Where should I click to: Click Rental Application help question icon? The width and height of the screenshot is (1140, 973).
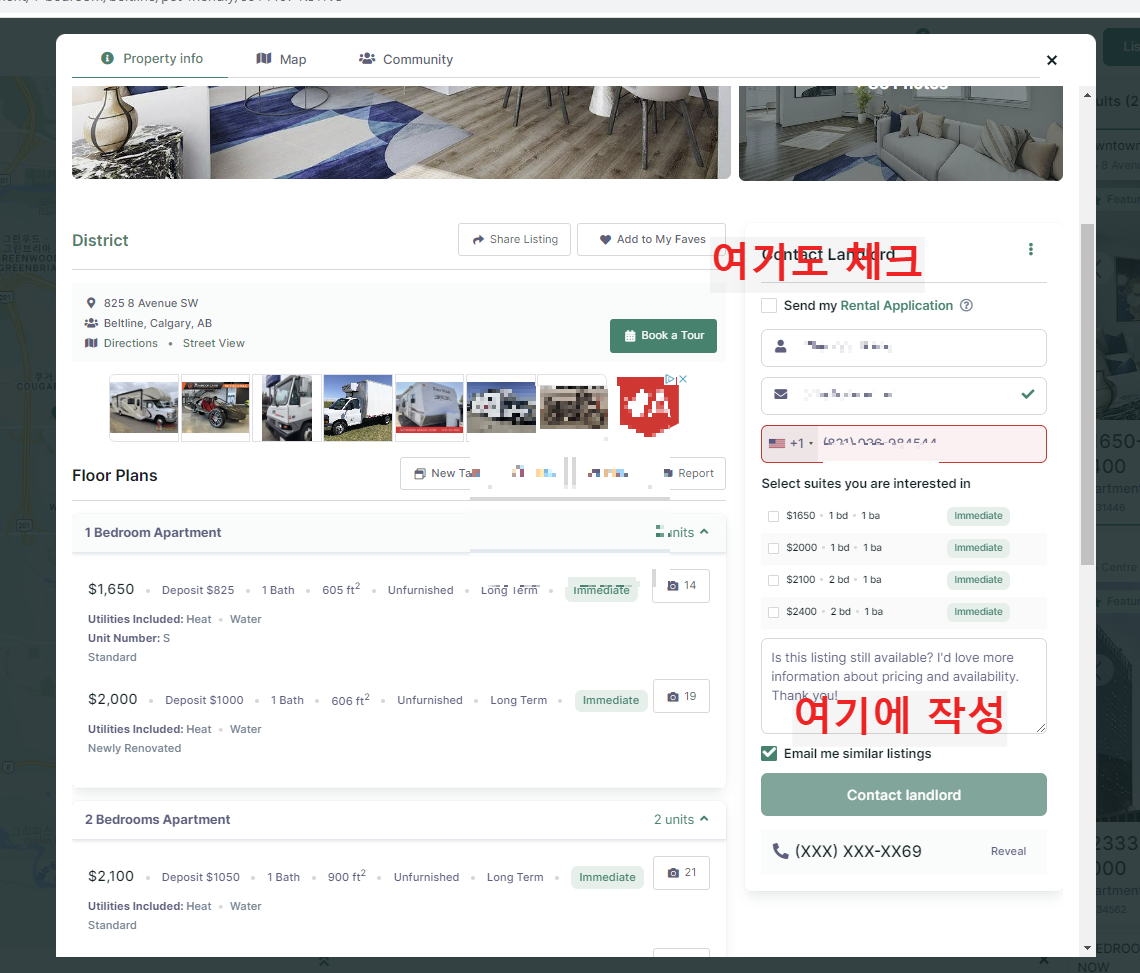(966, 305)
